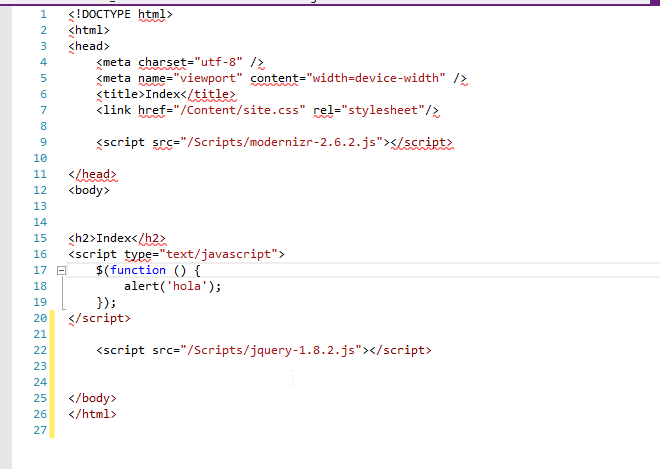Click the "utf-8" charset value
This screenshot has height=469, width=660.
click(218, 62)
